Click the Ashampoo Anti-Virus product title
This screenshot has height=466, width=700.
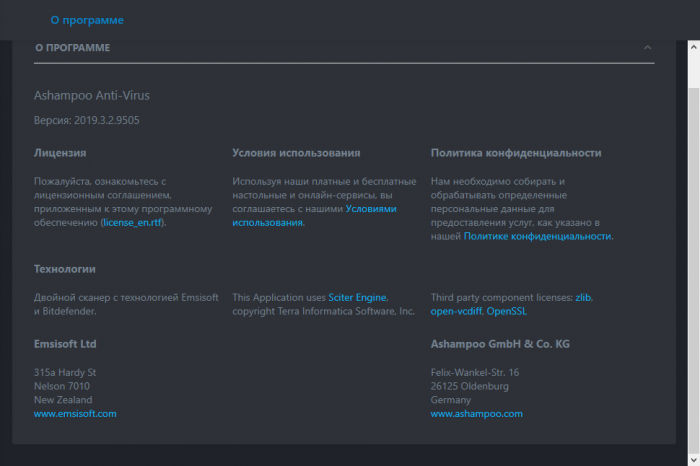(91, 95)
